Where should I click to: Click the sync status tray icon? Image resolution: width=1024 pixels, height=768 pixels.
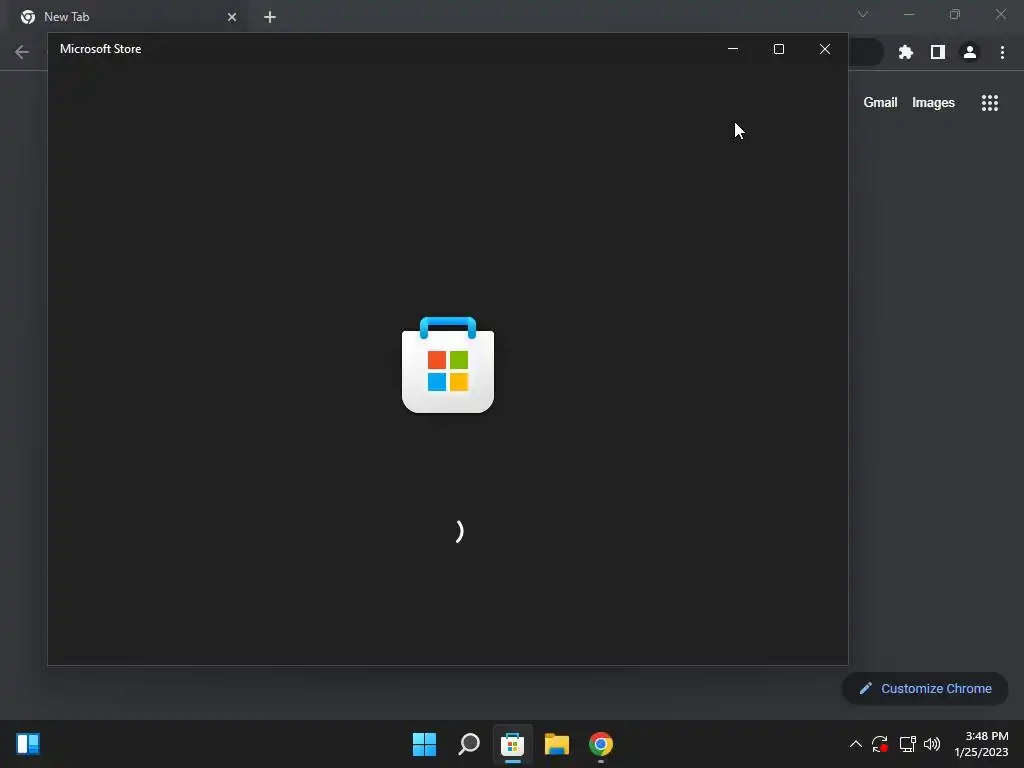[880, 744]
